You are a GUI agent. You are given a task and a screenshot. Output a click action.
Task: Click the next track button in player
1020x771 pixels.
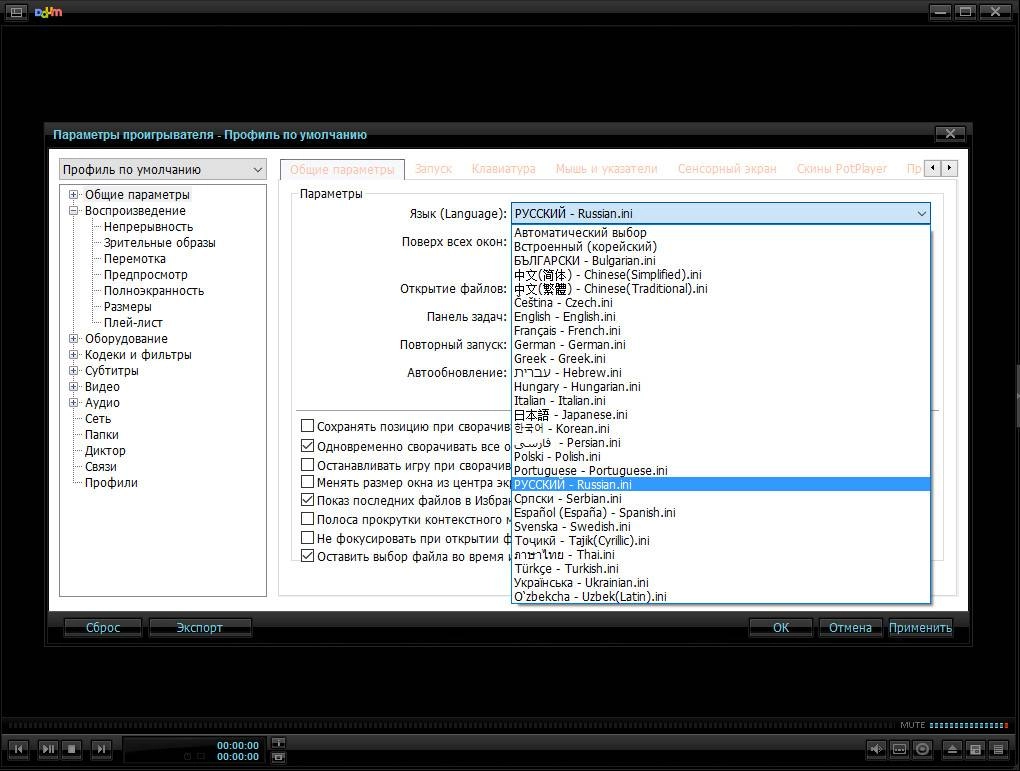[101, 749]
